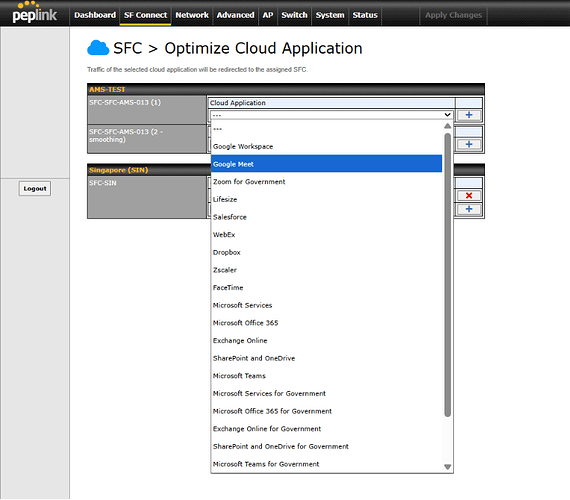Open the Switch menu
The height and width of the screenshot is (500, 570).
tap(294, 15)
